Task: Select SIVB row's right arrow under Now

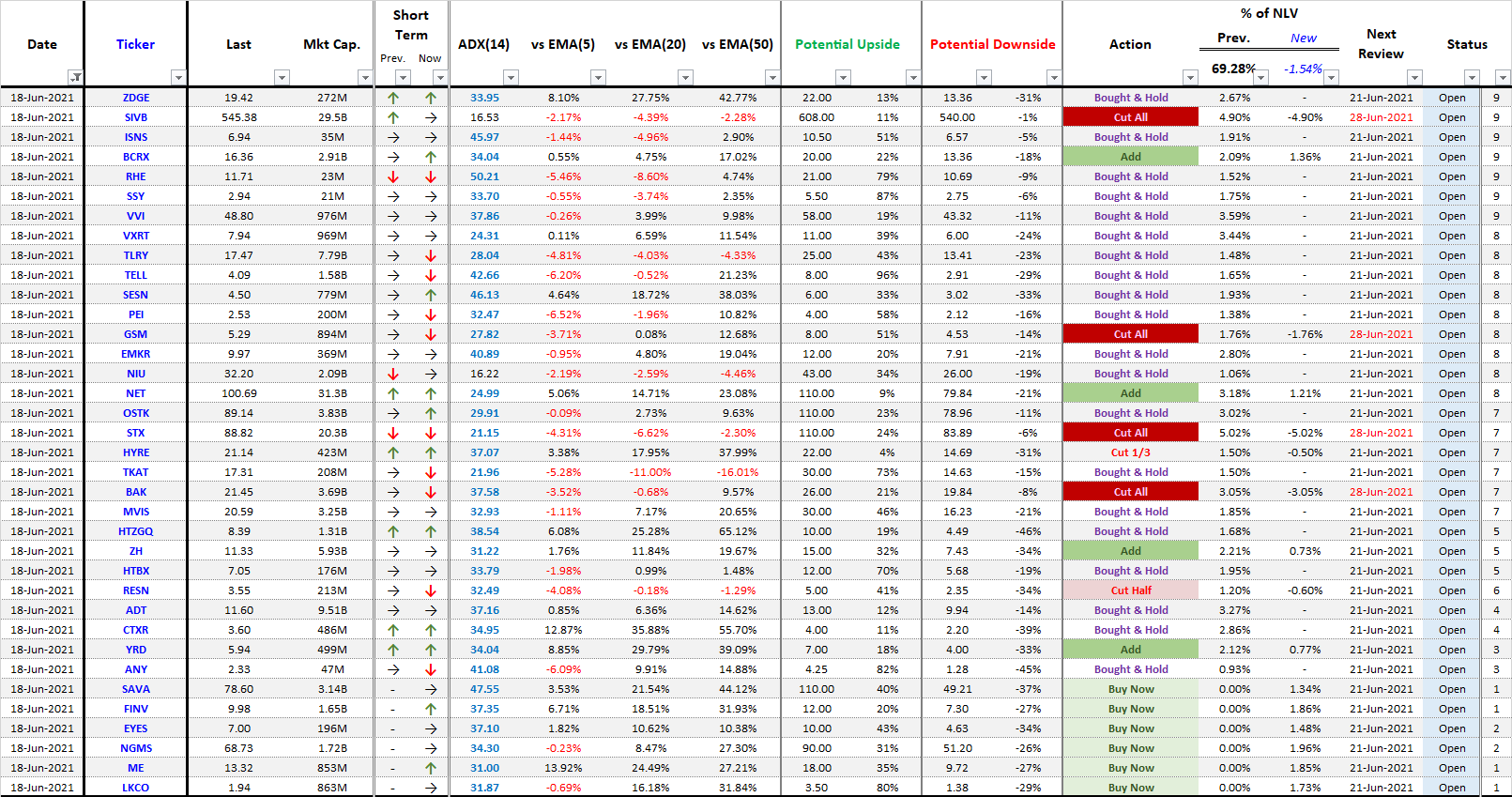Action: 431,117
